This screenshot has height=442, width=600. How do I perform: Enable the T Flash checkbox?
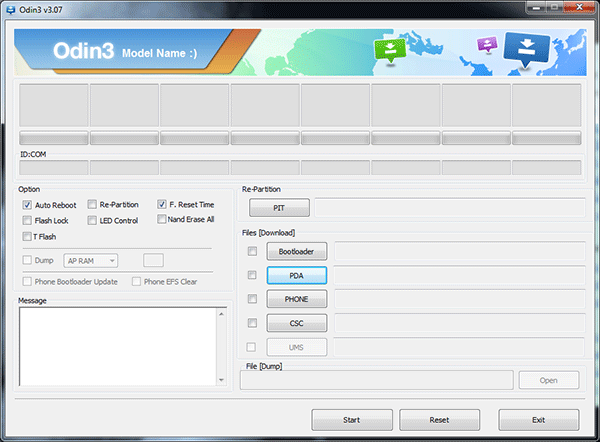coord(27,236)
